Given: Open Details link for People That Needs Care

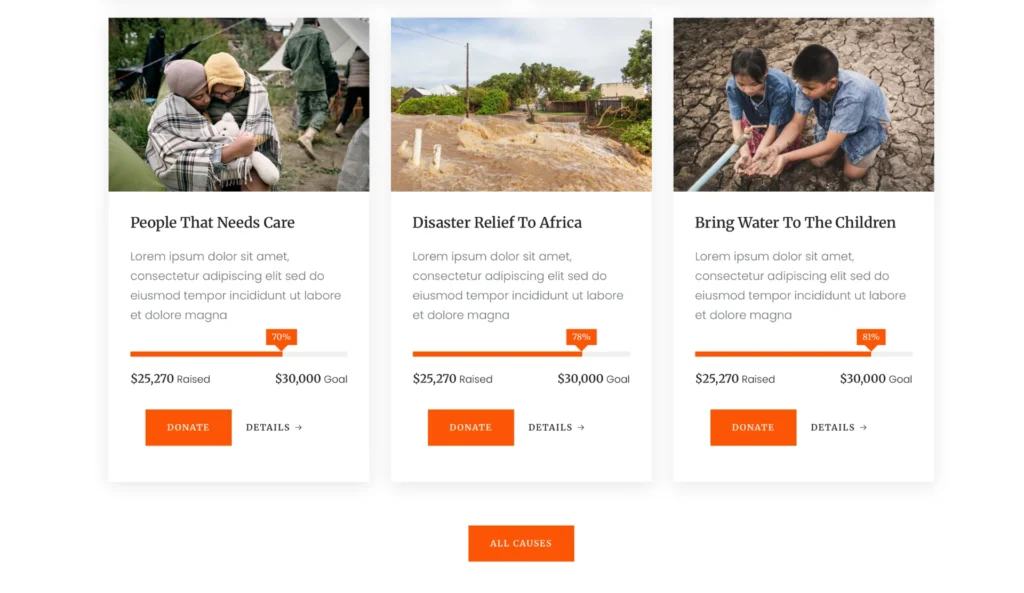Looking at the screenshot, I should (x=273, y=427).
